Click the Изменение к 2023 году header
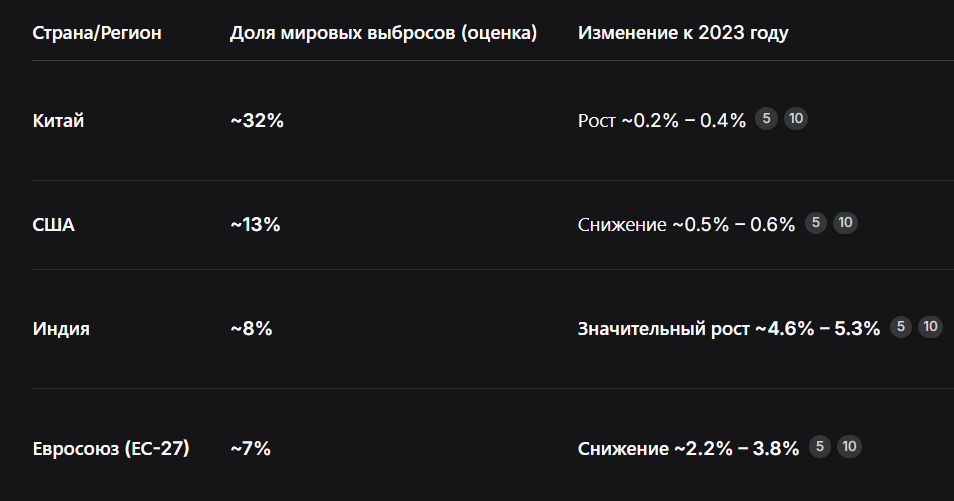This screenshot has height=501, width=954. (x=683, y=32)
